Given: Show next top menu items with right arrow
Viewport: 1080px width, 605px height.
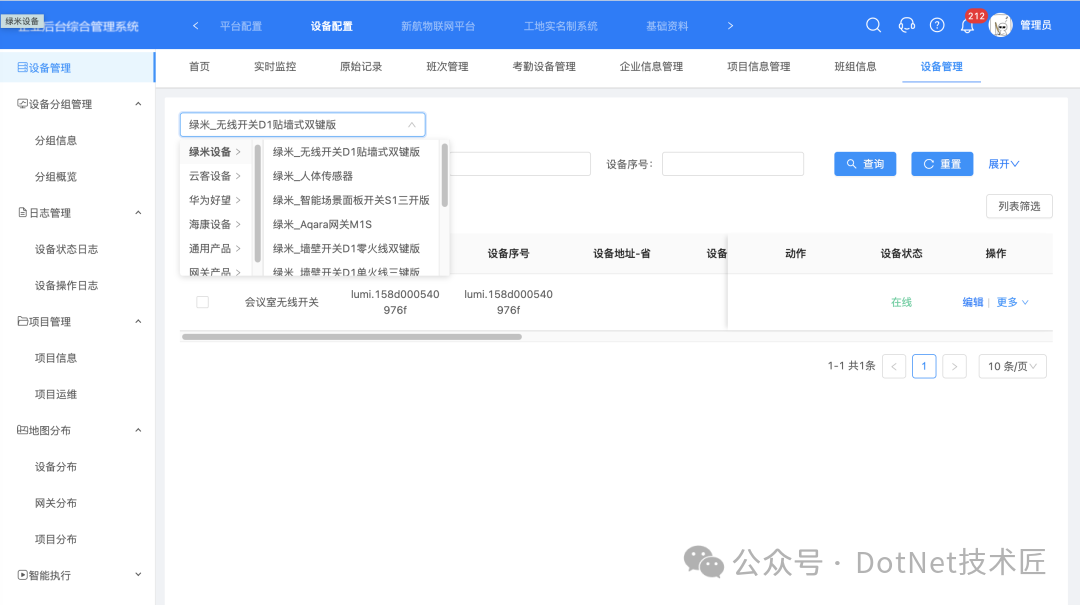Looking at the screenshot, I should [730, 25].
